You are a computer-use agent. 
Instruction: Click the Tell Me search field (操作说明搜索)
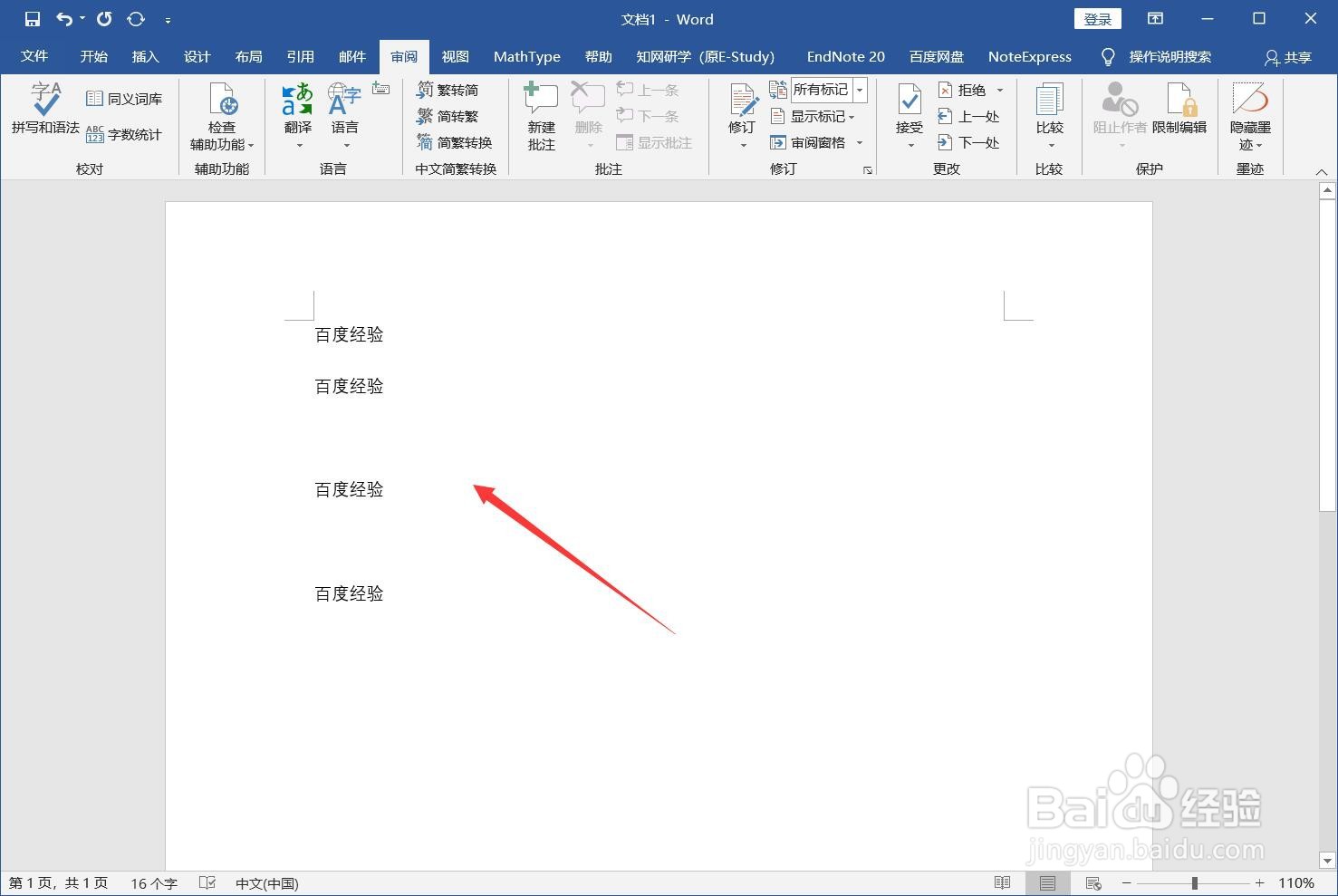click(1170, 57)
